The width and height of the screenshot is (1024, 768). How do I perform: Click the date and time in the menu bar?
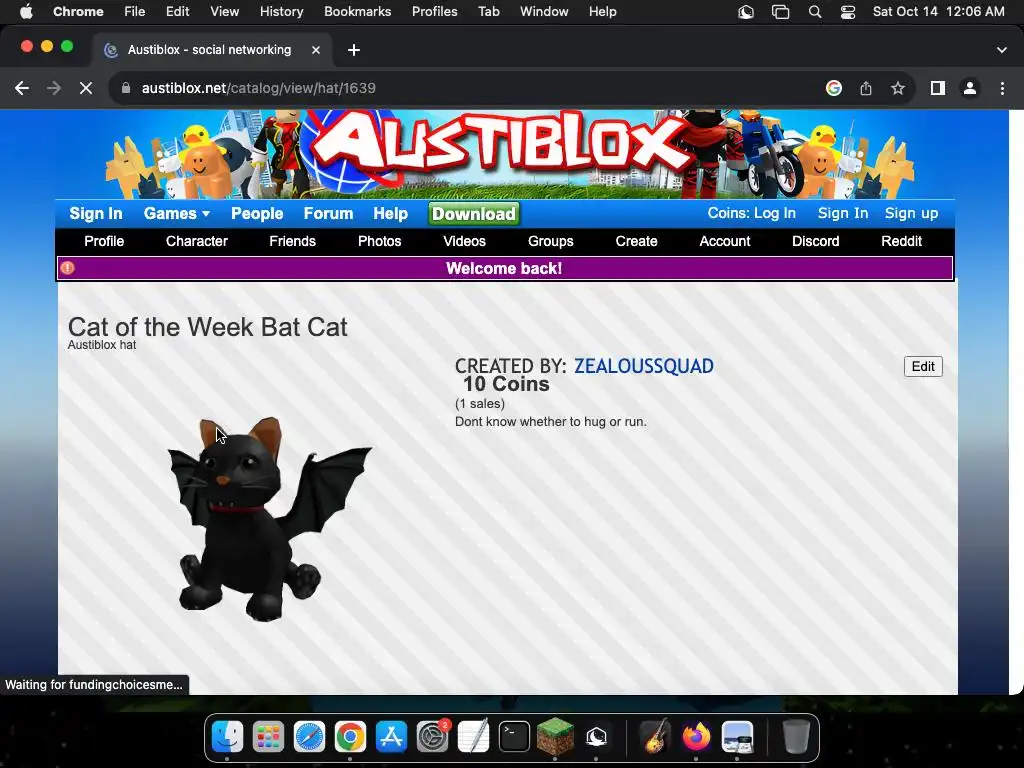point(938,12)
